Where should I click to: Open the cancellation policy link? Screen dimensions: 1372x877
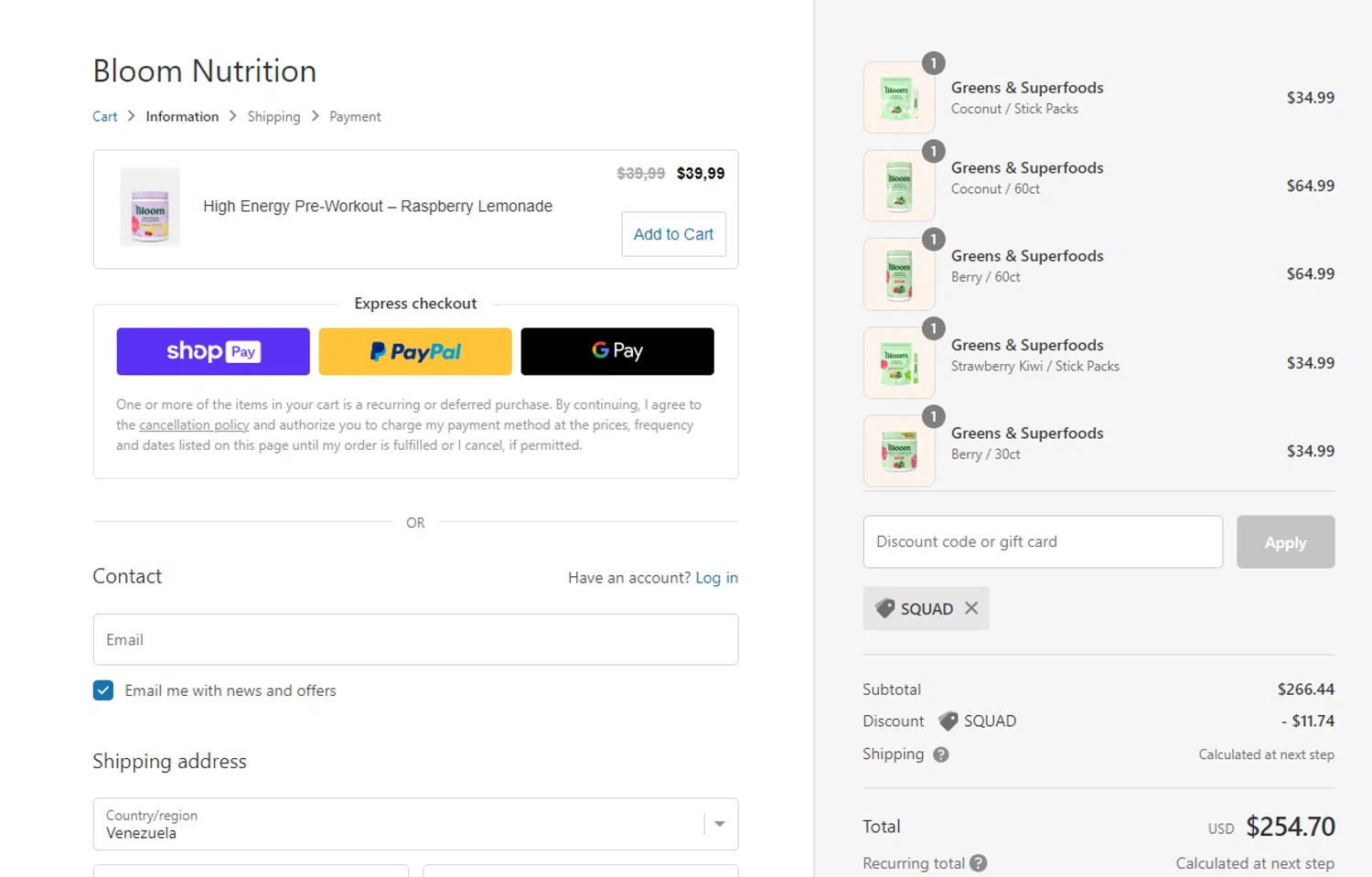pos(194,425)
